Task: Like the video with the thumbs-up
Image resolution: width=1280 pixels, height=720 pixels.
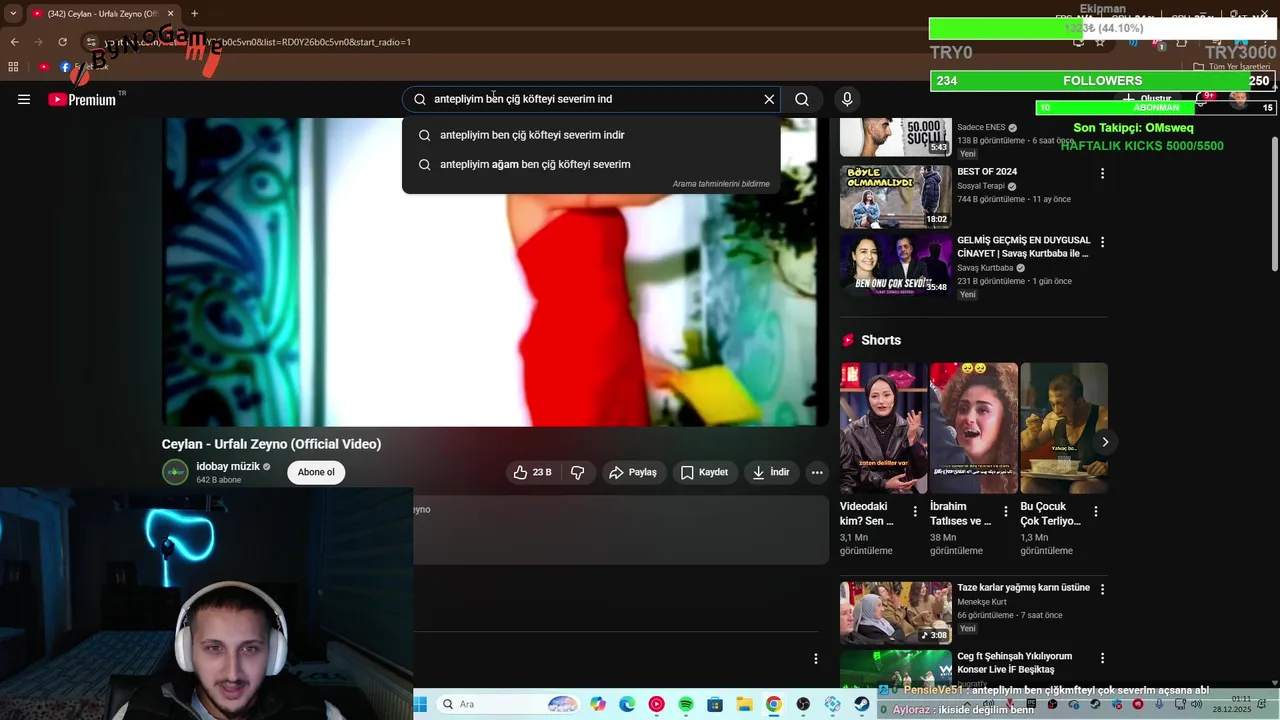Action: [533, 472]
